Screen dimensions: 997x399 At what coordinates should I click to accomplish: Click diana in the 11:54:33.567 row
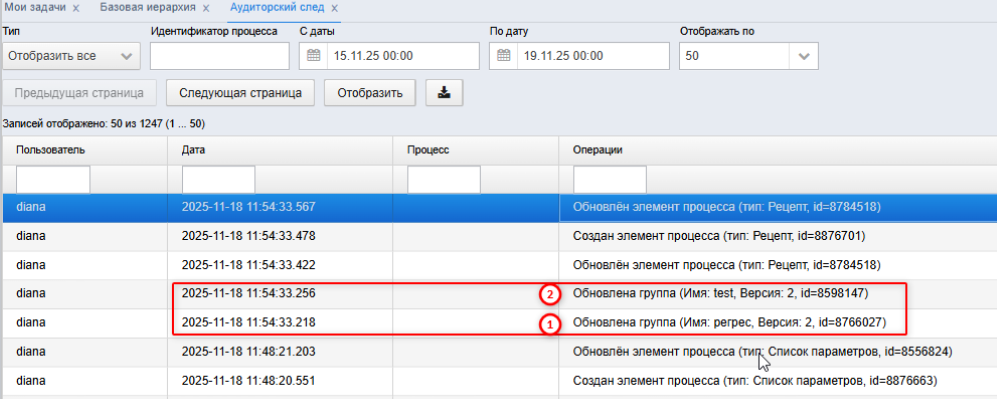point(31,207)
